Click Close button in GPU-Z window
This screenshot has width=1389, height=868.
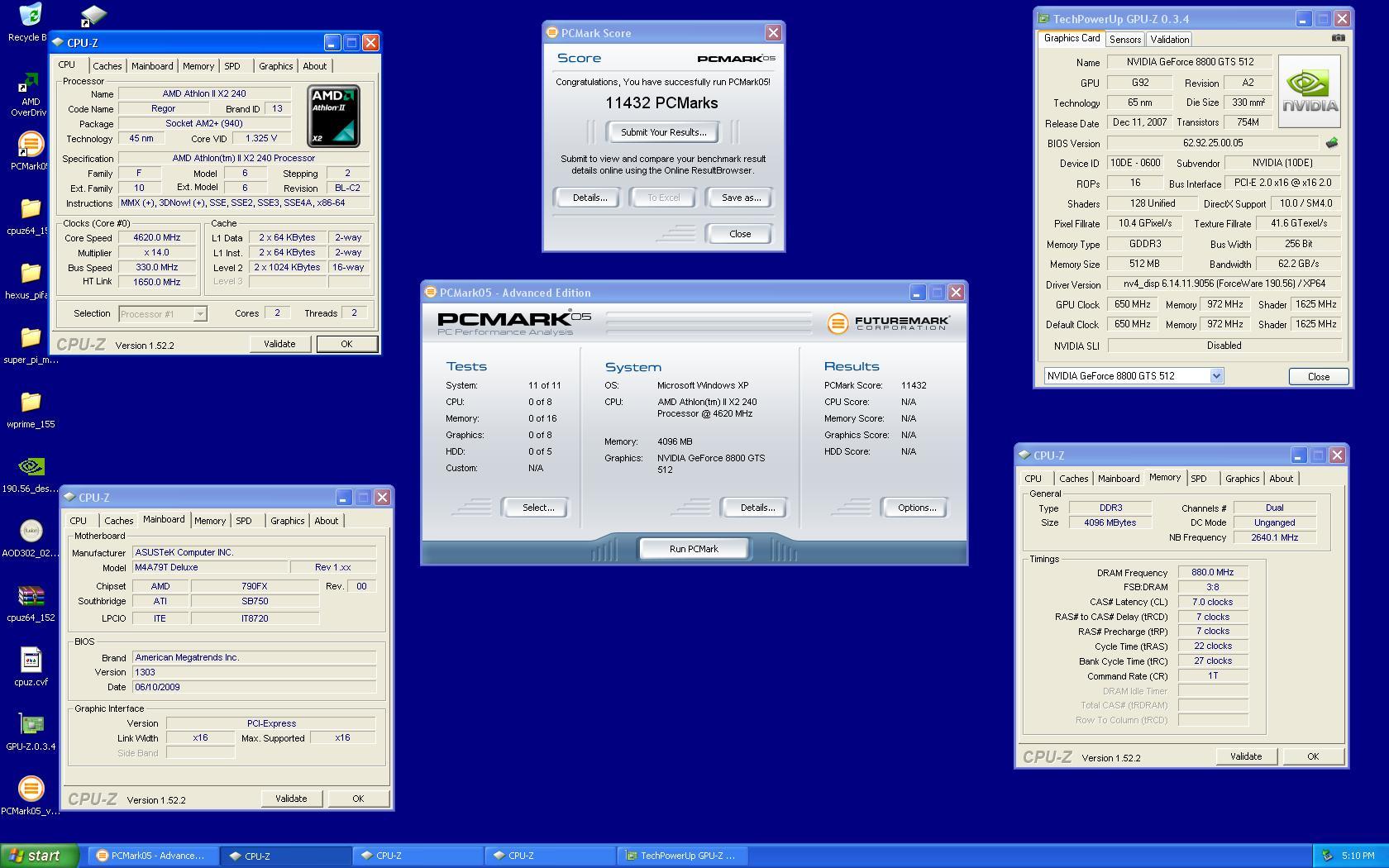[x=1319, y=376]
